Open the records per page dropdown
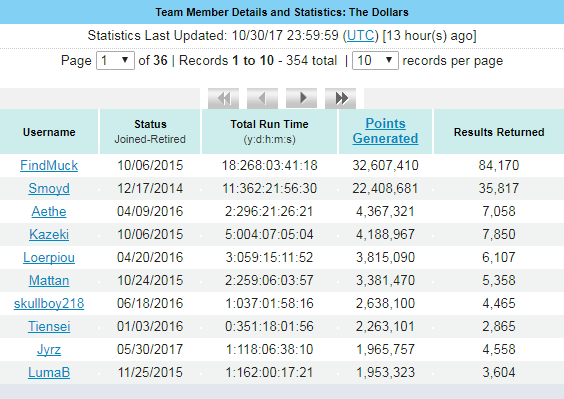 375,60
